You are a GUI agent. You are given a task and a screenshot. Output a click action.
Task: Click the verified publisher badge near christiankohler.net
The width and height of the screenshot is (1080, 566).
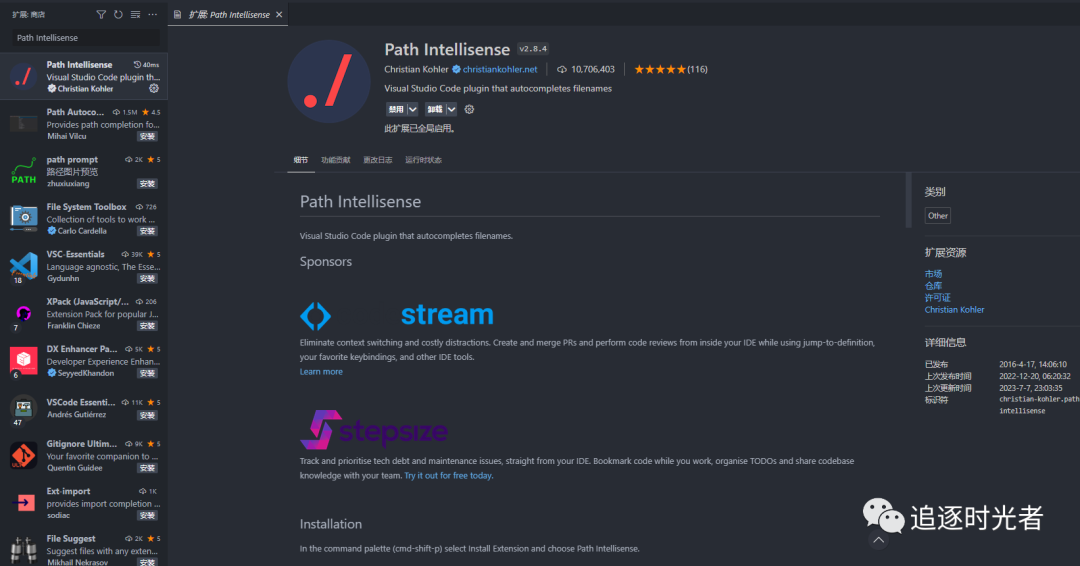(456, 69)
